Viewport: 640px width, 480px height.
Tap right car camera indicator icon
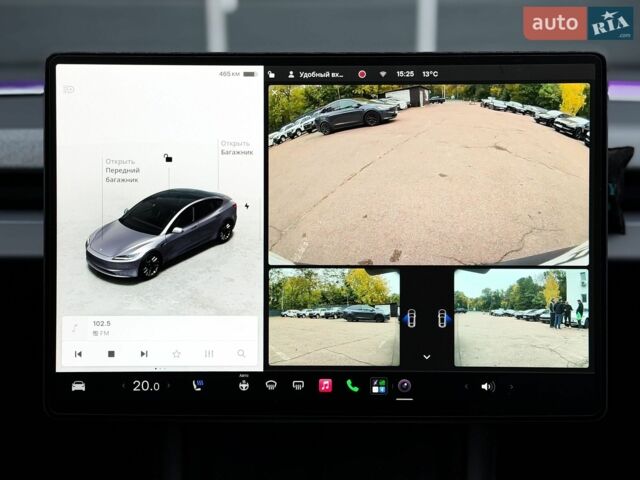point(444,318)
